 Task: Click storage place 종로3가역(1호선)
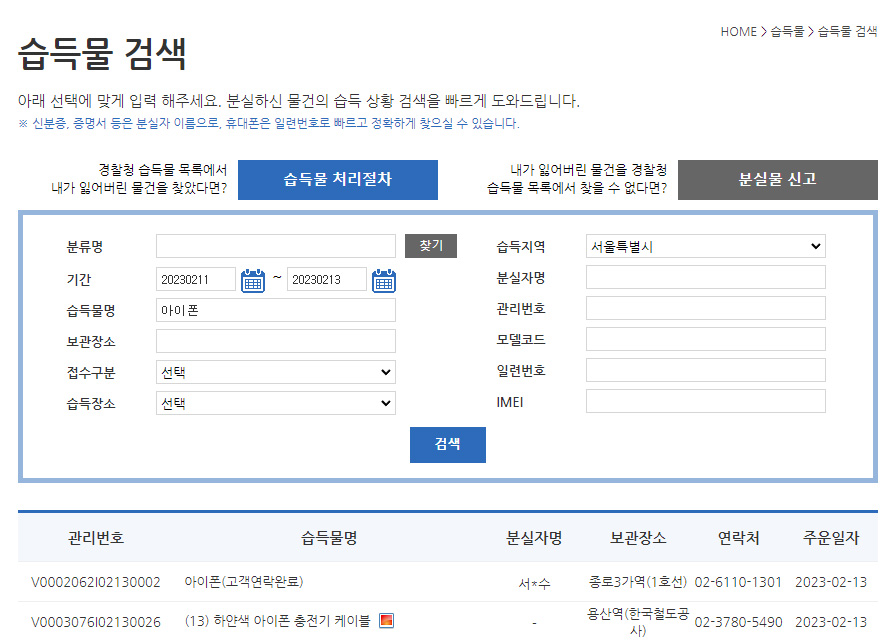click(x=638, y=582)
